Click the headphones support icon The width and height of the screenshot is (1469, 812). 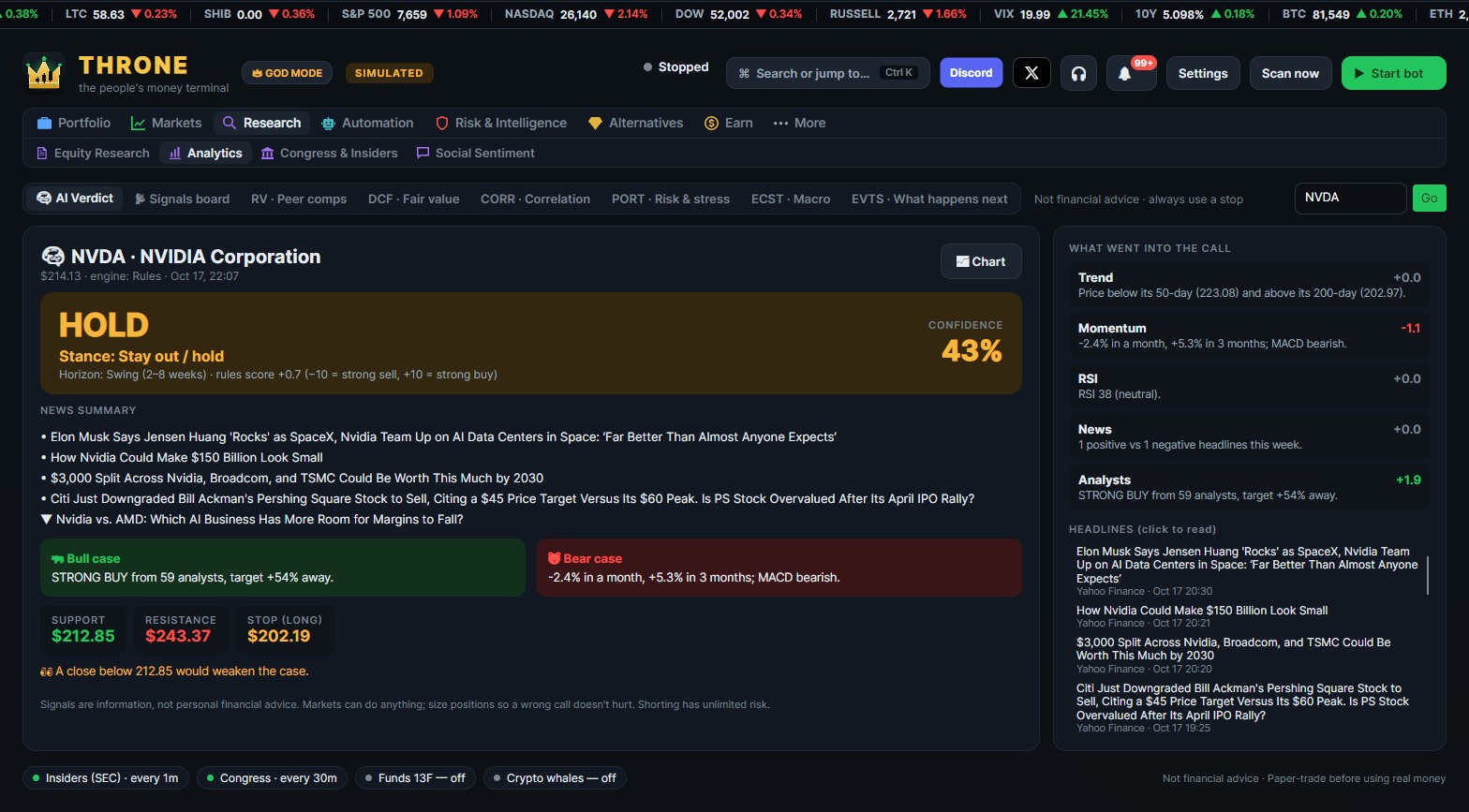pyautogui.click(x=1078, y=73)
